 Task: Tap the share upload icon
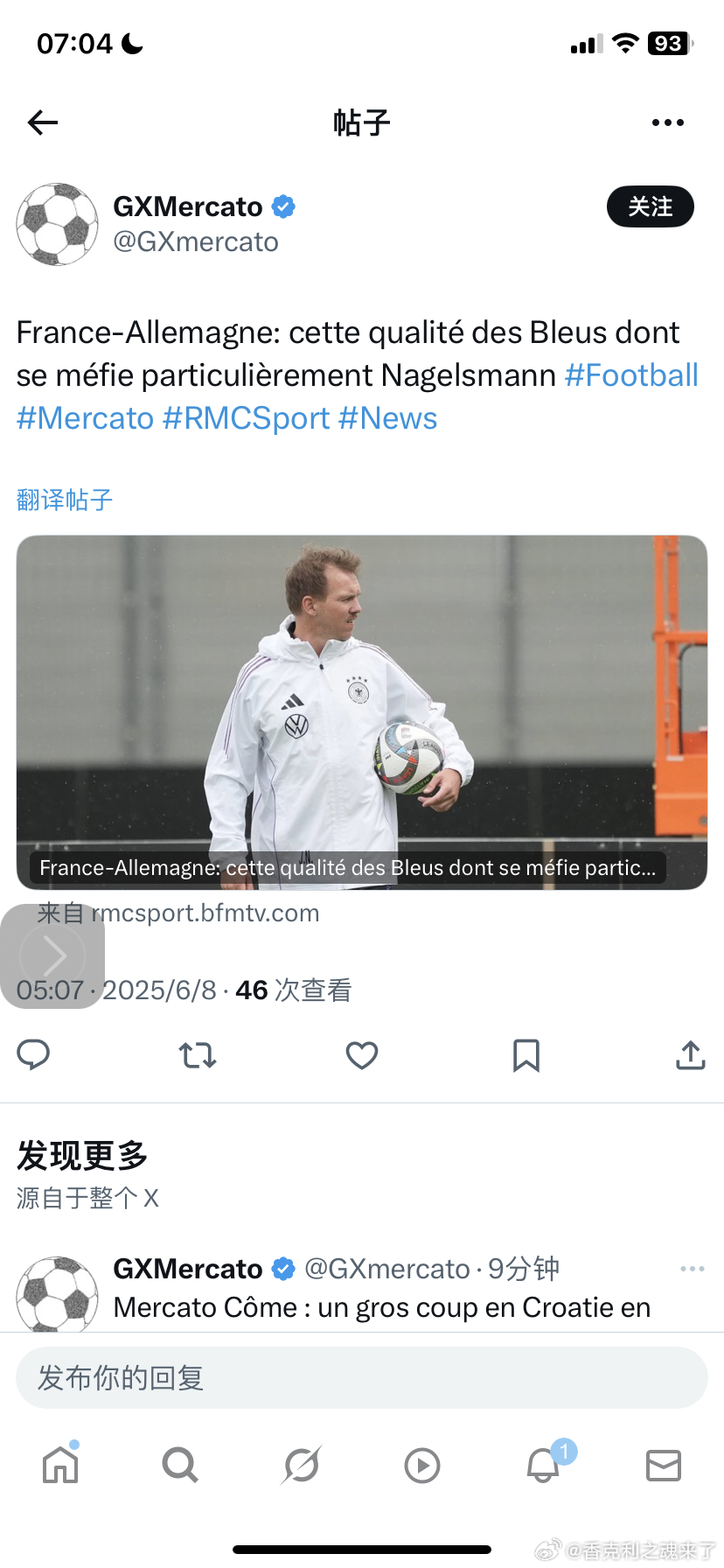691,1055
